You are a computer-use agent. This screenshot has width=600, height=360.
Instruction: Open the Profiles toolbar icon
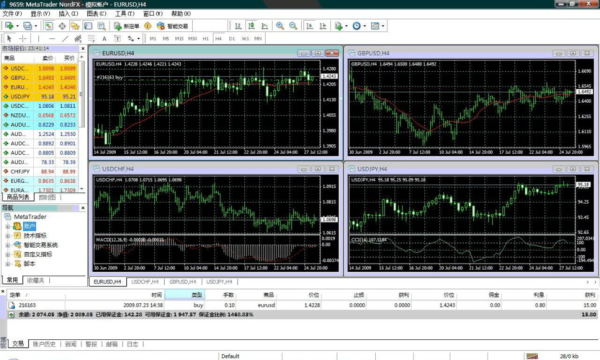click(x=27, y=26)
